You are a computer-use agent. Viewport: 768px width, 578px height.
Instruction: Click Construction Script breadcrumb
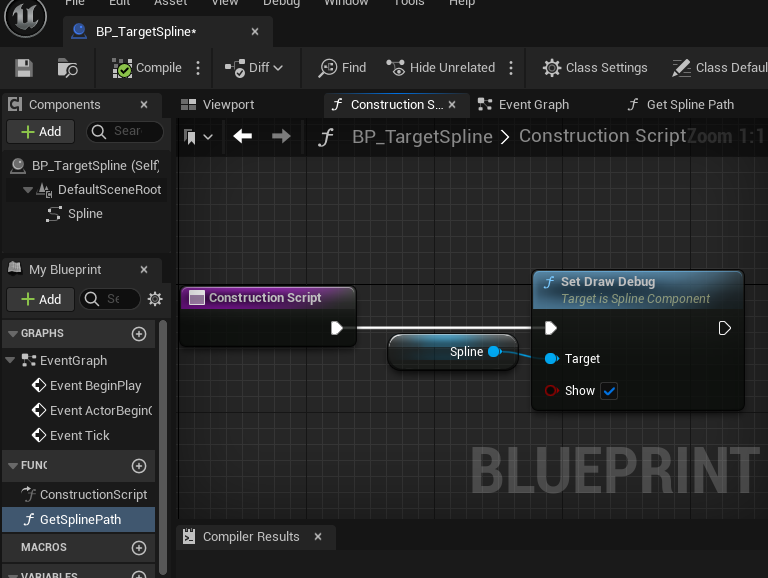click(603, 136)
